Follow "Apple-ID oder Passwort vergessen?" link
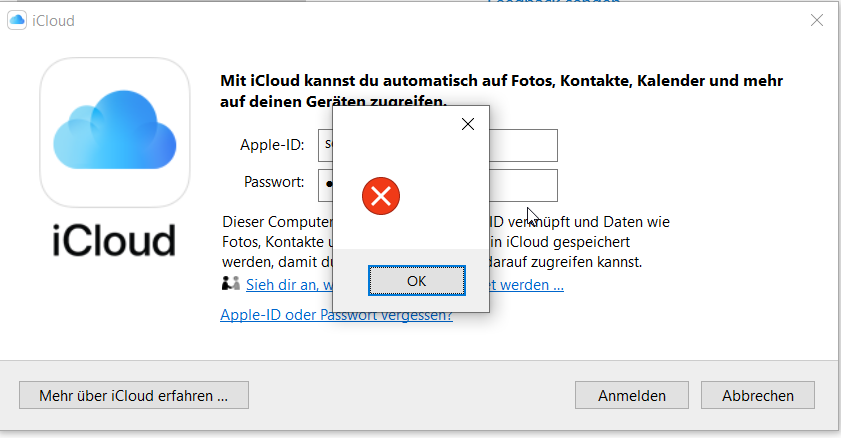Screen dimensions: 841x438 [336, 315]
